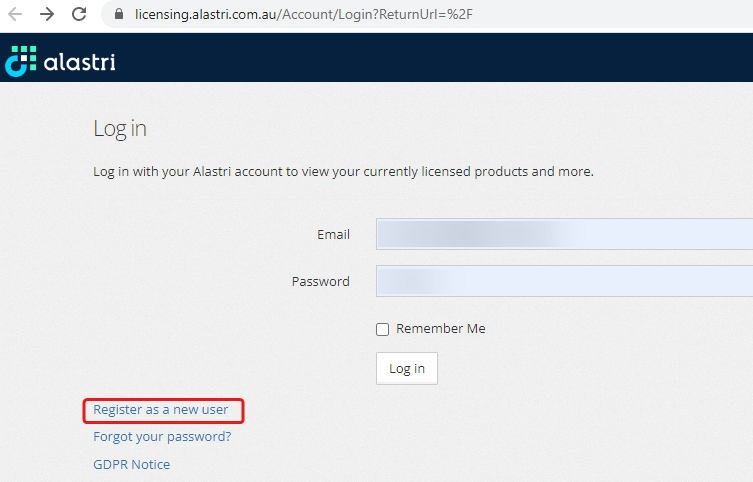Click the Alastri logo symbol
Screen dimensions: 753x482
tap(20, 61)
